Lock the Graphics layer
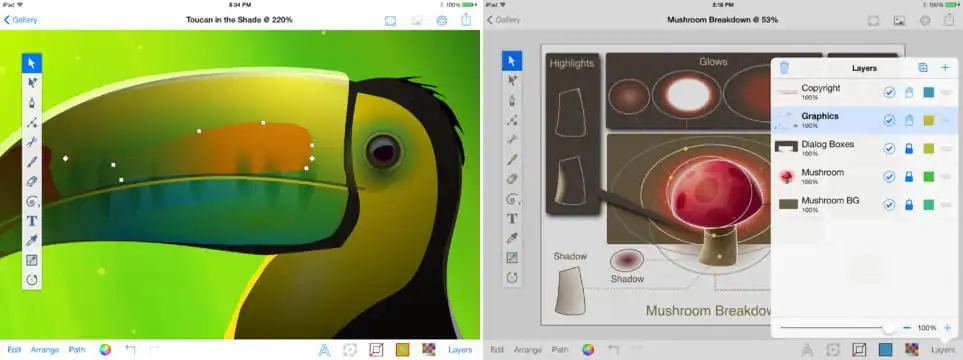This screenshot has height=360, width=963. coord(909,120)
